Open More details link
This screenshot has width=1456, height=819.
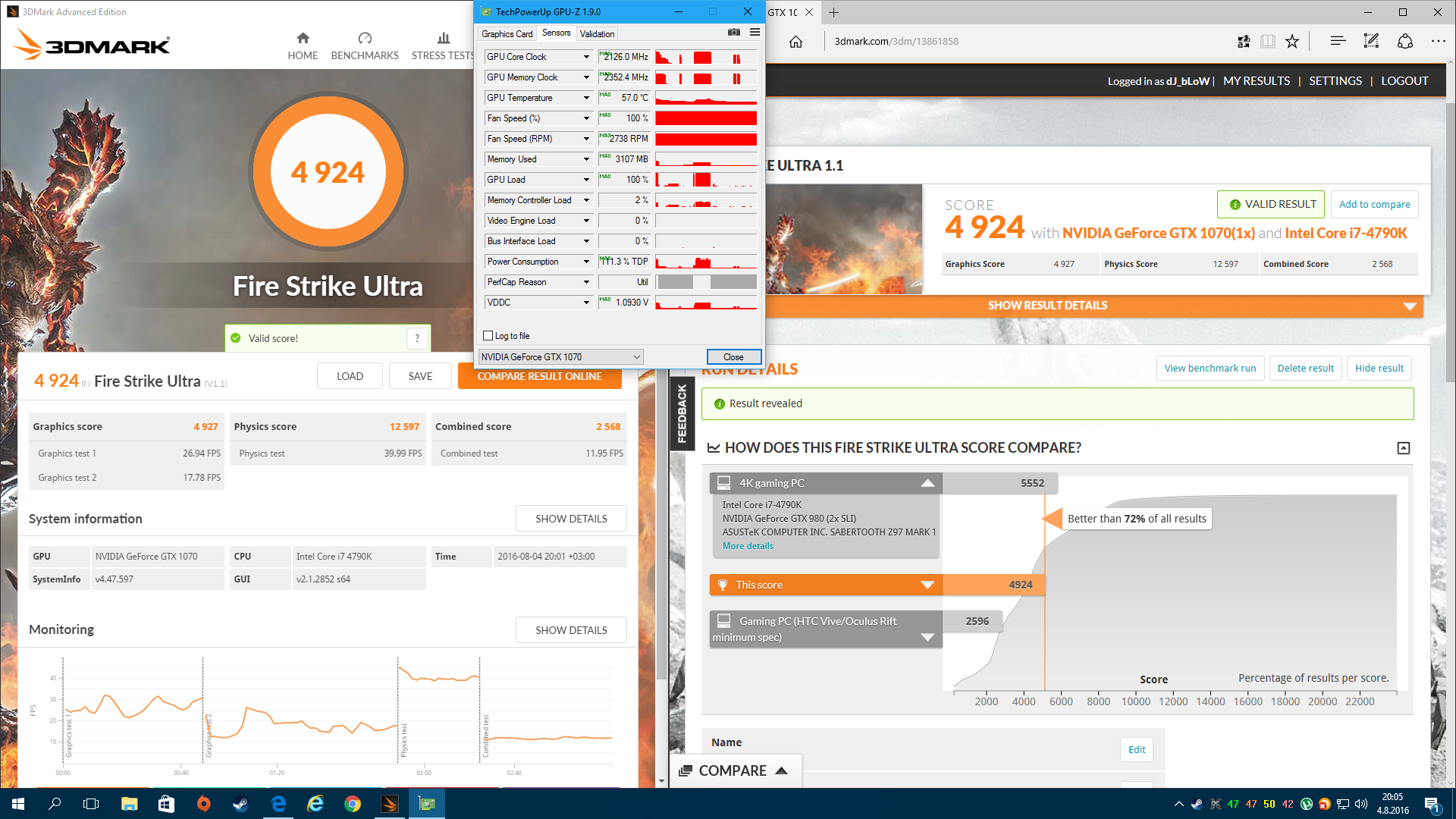click(748, 546)
